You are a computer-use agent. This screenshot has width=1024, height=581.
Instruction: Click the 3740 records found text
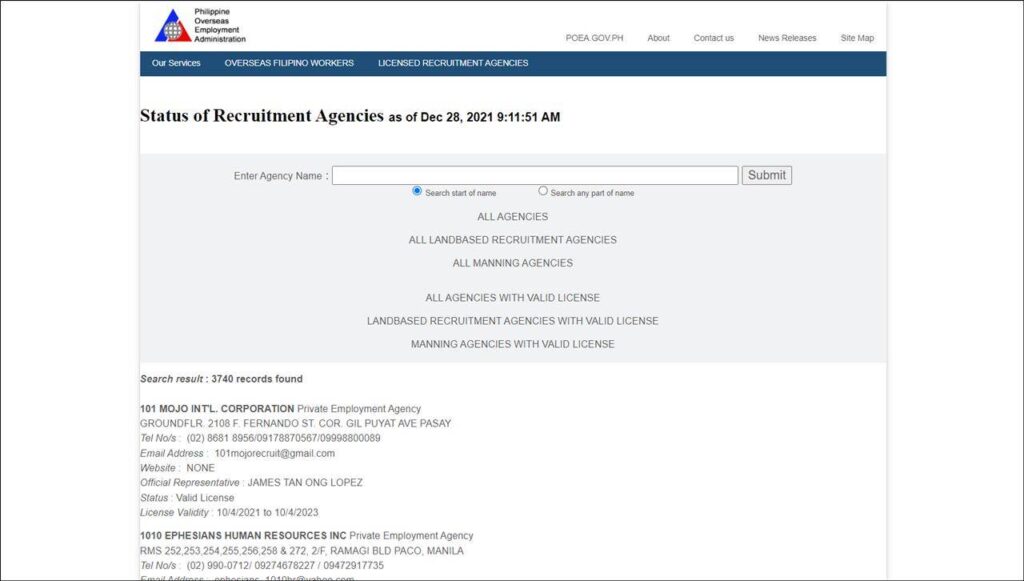[257, 379]
